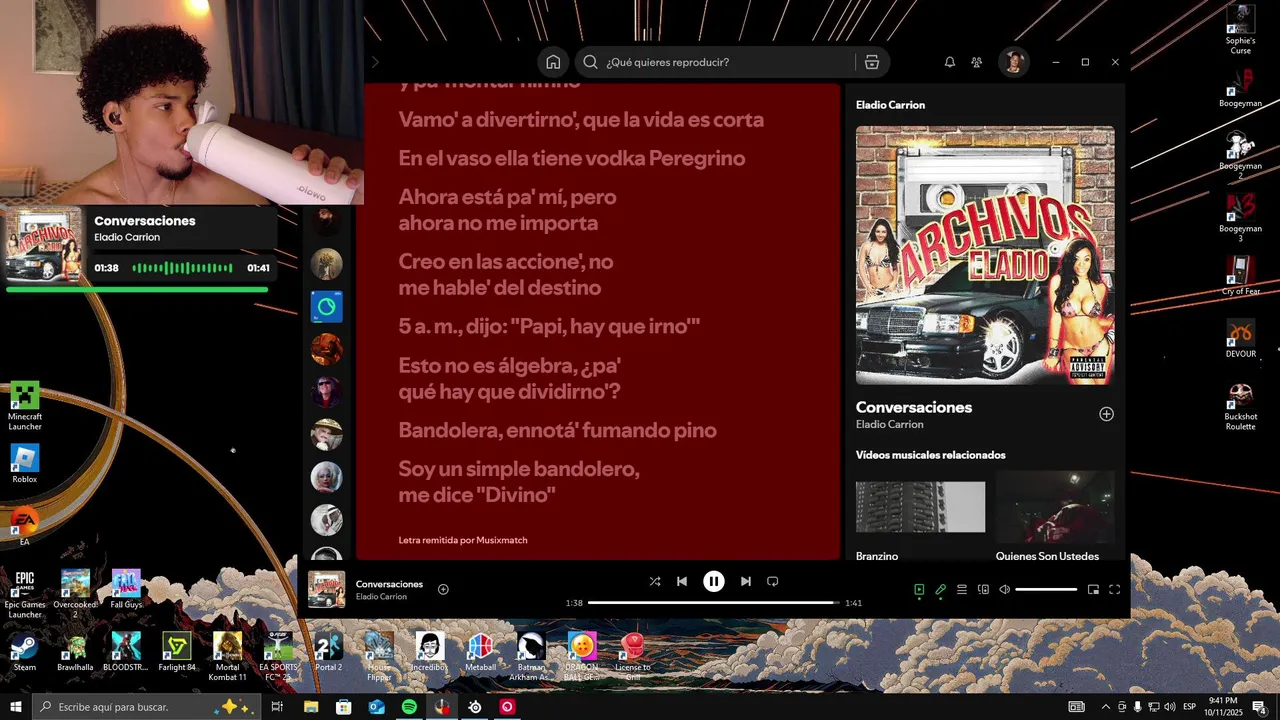Click the 'Eladio Carrion' heading of the right panel
This screenshot has width=1280, height=720.
point(890,105)
